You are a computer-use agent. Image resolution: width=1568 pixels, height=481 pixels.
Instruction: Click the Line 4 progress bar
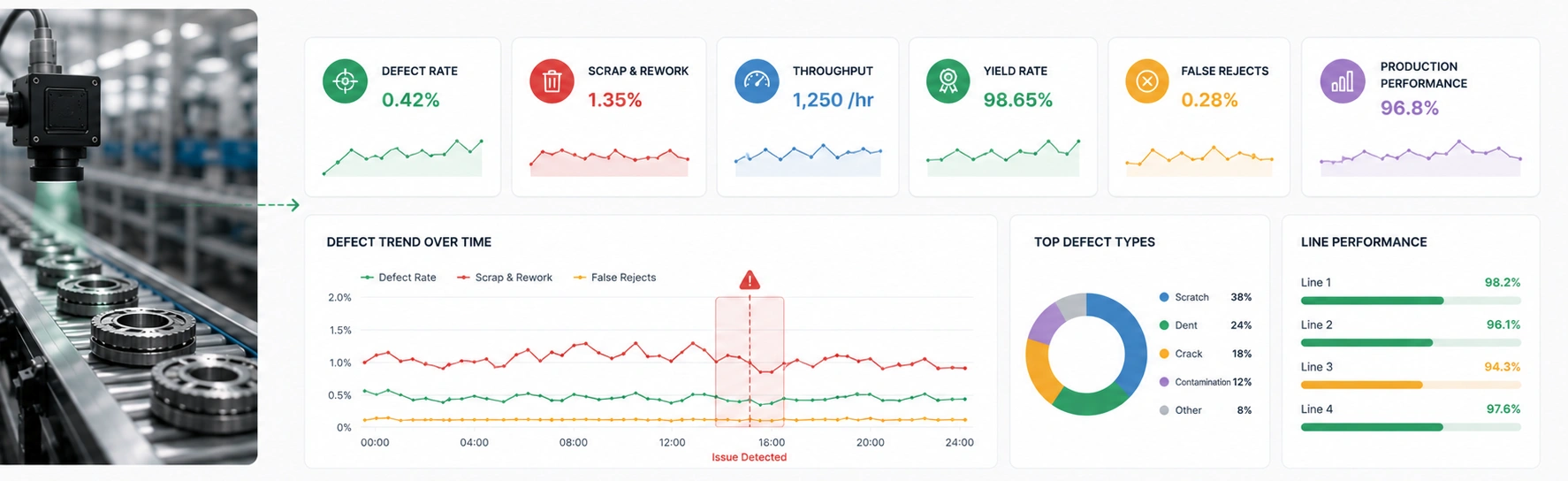pos(1411,427)
